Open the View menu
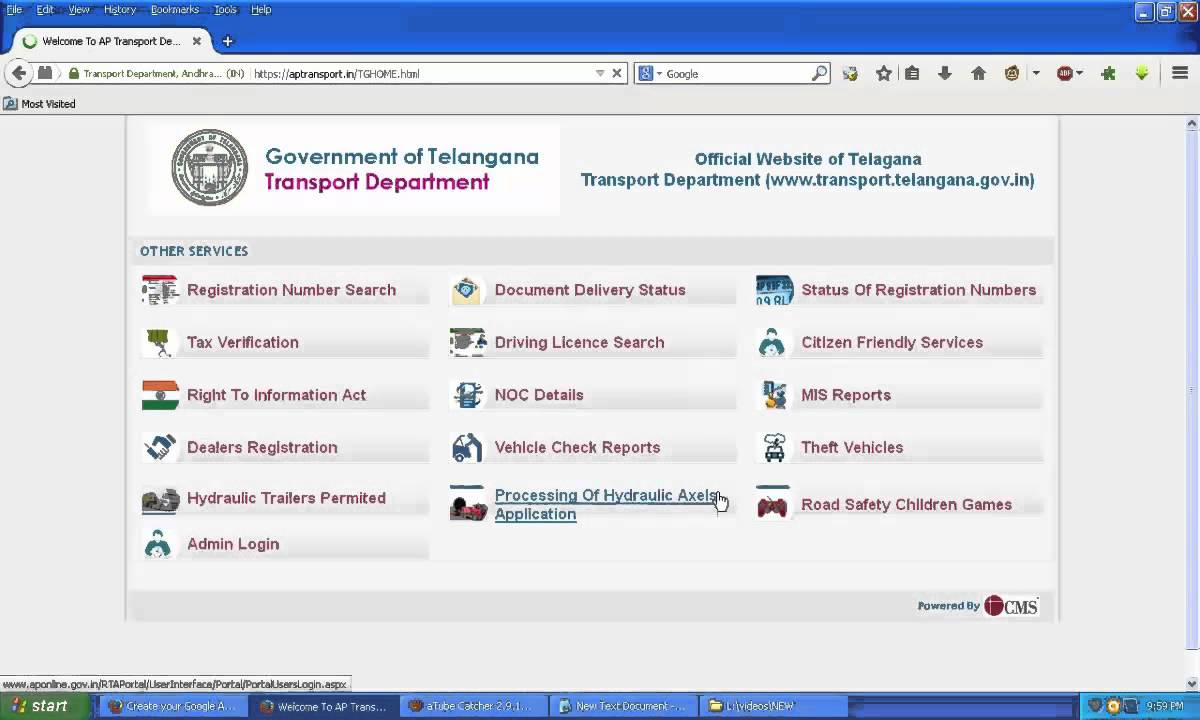The image size is (1200, 720). 78,9
